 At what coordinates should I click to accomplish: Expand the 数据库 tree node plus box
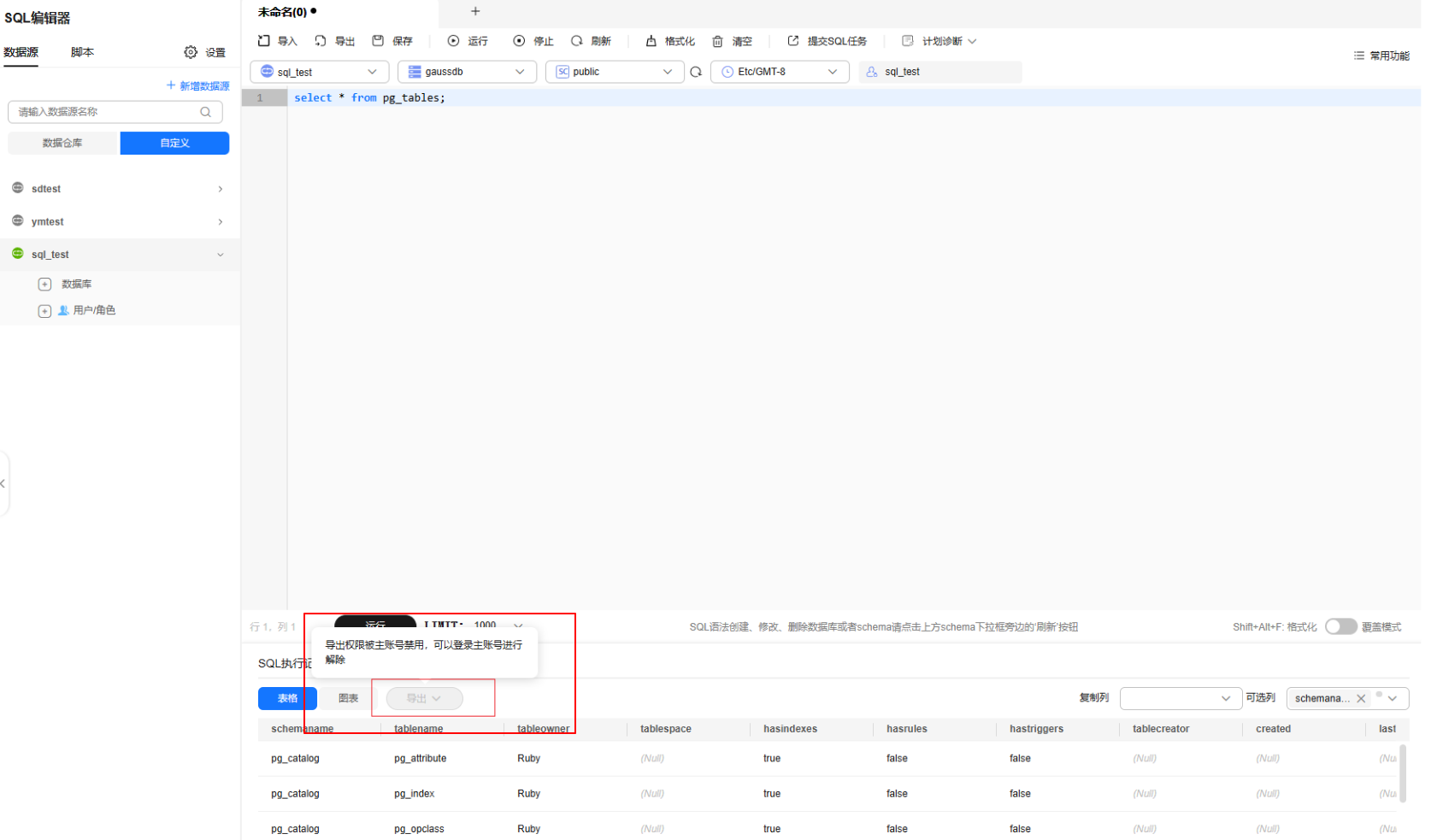pyautogui.click(x=44, y=285)
